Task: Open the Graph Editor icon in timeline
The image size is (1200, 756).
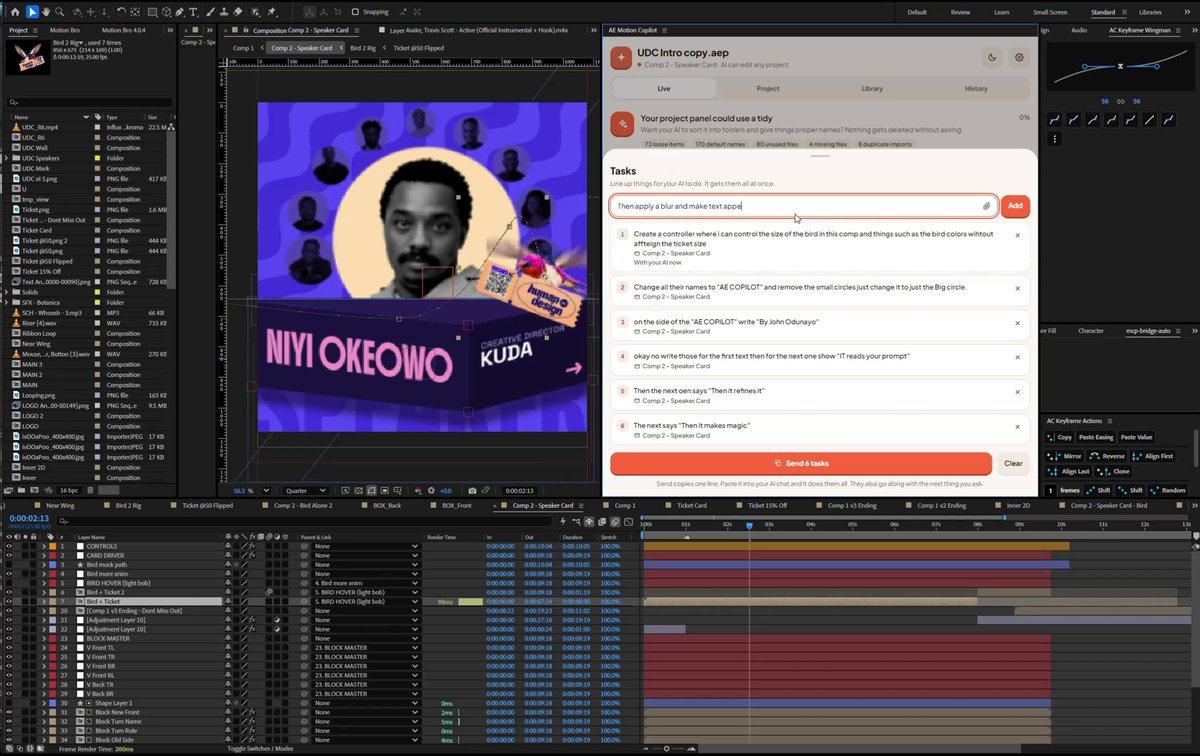Action: coord(630,521)
